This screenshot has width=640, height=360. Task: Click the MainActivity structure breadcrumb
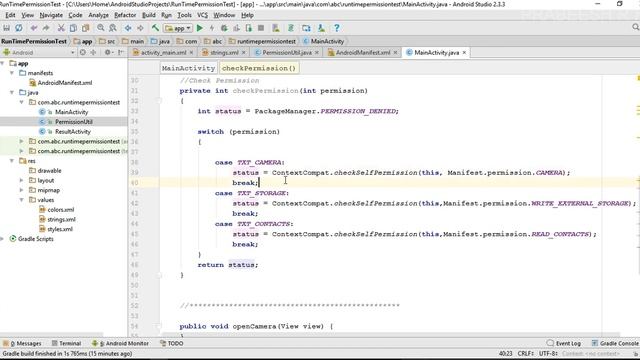coord(188,68)
